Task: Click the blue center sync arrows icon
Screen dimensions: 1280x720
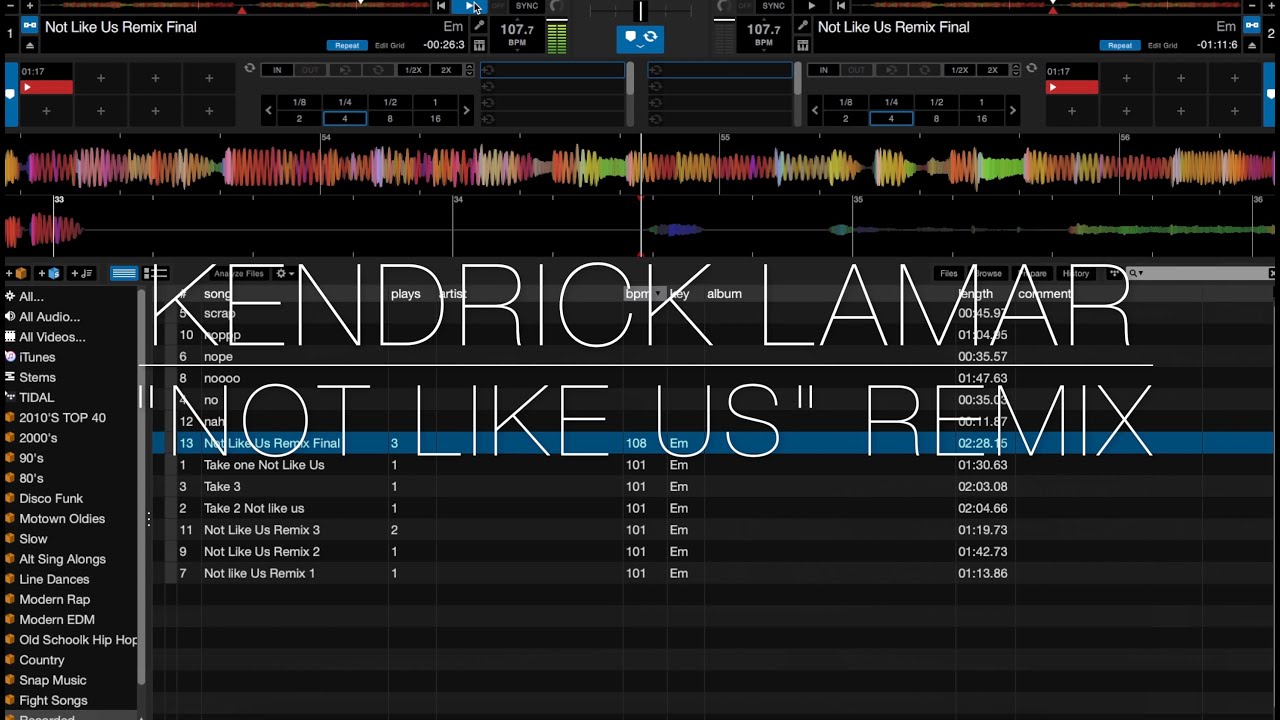Action: click(650, 37)
